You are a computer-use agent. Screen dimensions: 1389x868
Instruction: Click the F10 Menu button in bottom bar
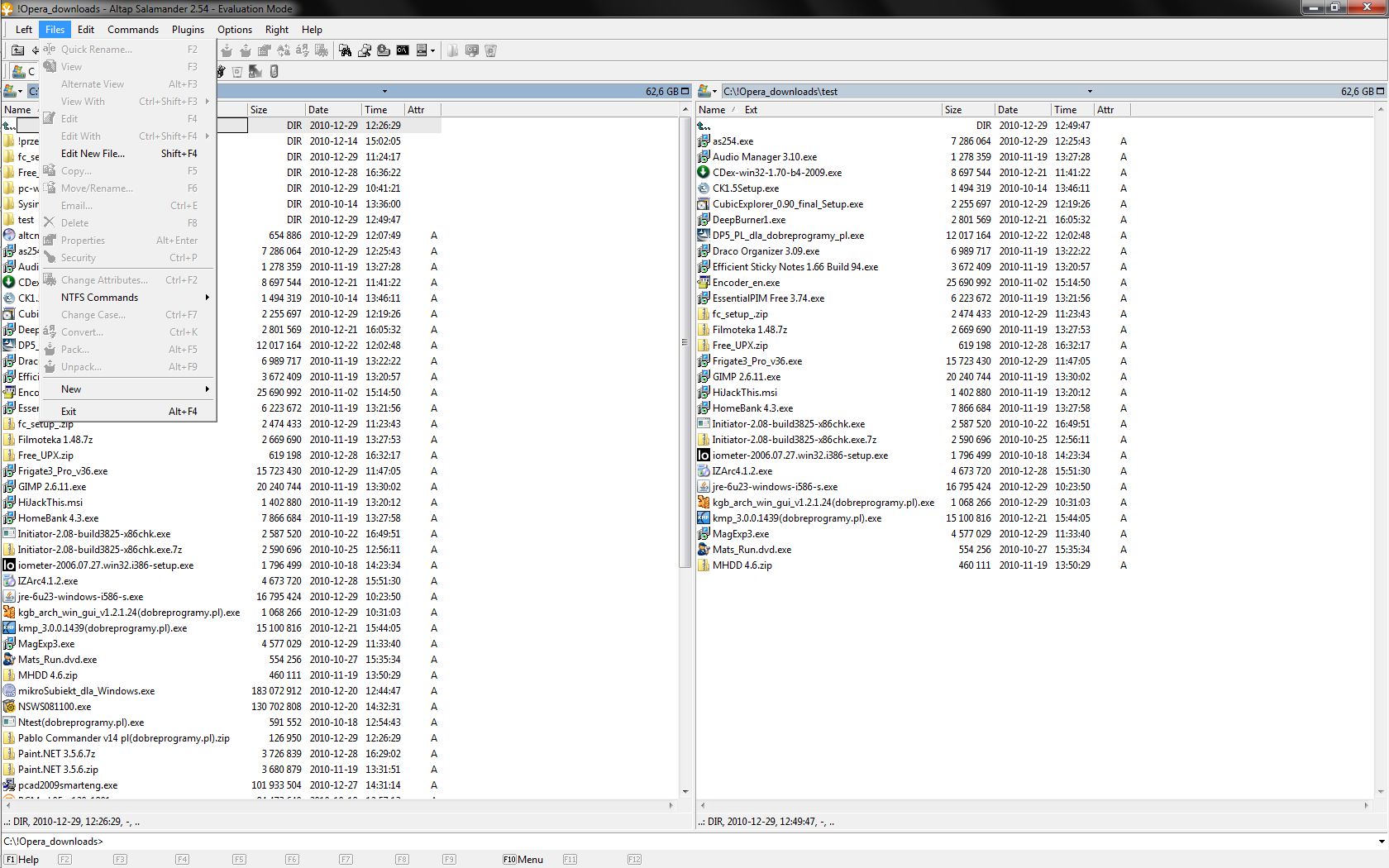coord(523,860)
